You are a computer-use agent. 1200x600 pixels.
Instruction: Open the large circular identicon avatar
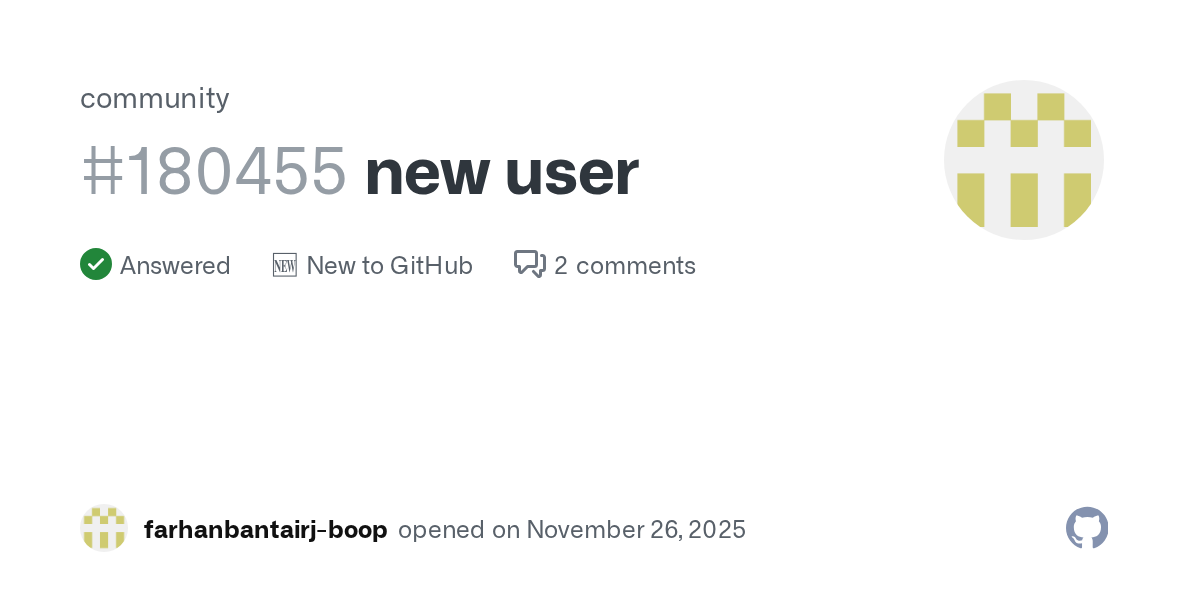pos(1023,160)
